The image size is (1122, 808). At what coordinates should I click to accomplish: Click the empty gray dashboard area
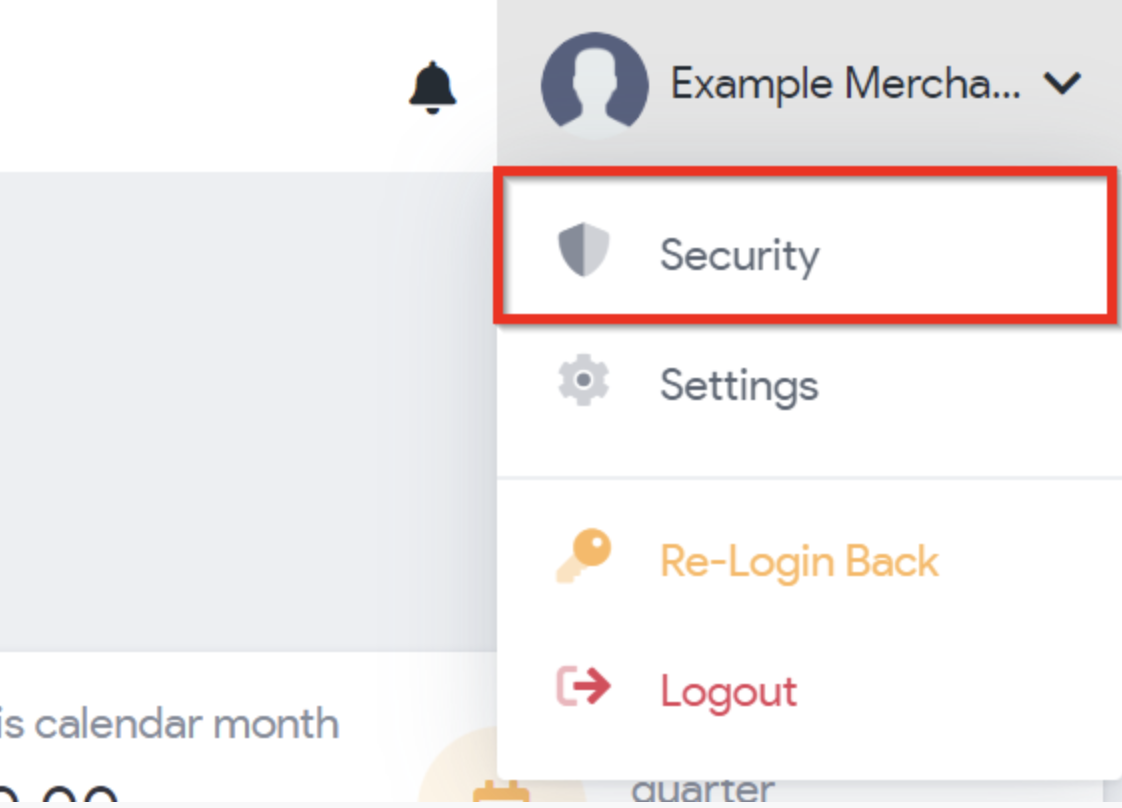click(248, 412)
